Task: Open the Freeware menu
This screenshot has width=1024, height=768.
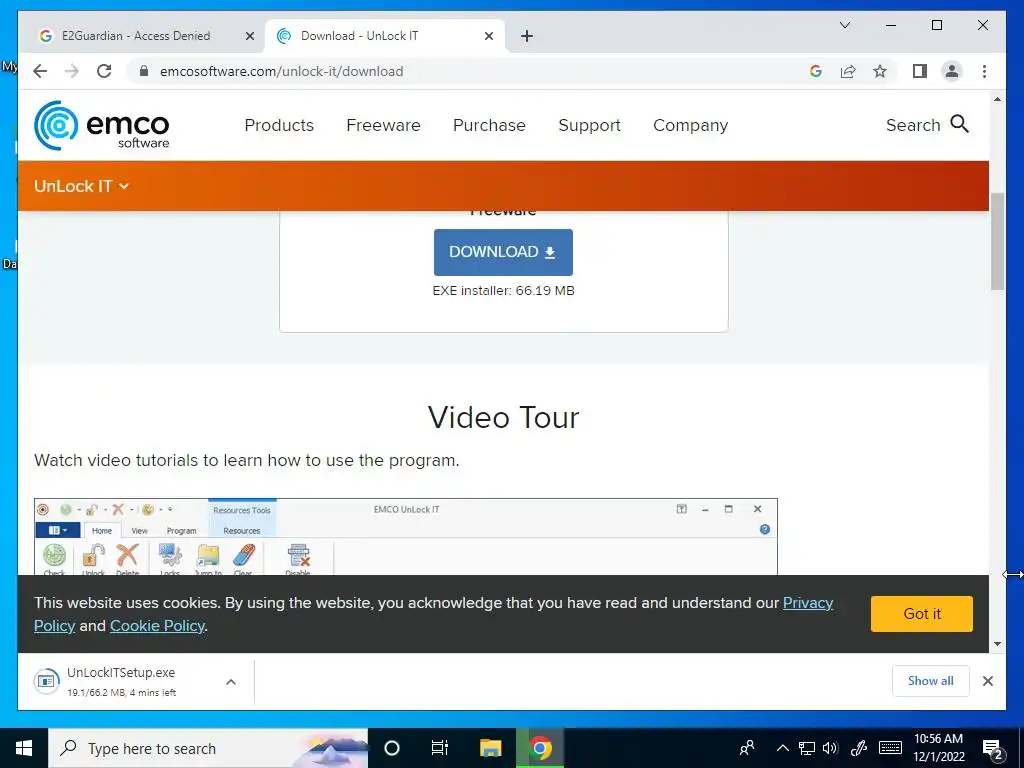Action: click(383, 125)
